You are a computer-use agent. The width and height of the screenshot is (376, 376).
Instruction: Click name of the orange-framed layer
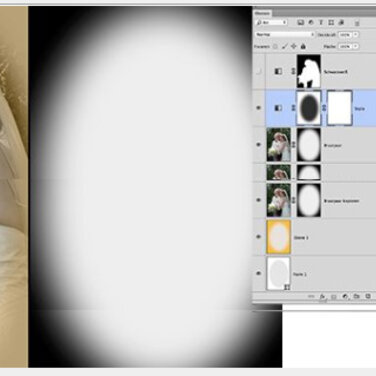click(301, 238)
